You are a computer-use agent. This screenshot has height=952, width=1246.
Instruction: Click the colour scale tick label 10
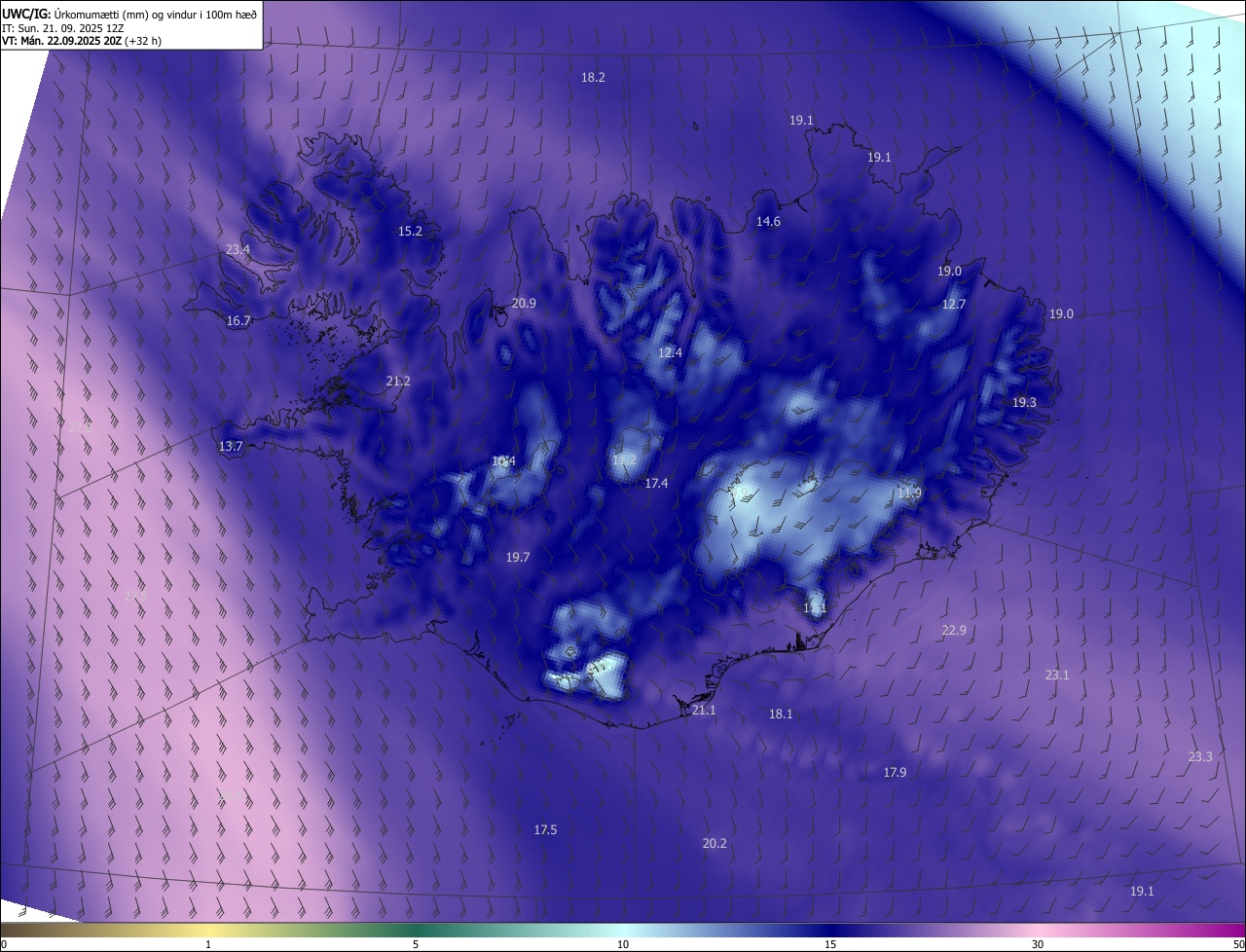(x=623, y=945)
